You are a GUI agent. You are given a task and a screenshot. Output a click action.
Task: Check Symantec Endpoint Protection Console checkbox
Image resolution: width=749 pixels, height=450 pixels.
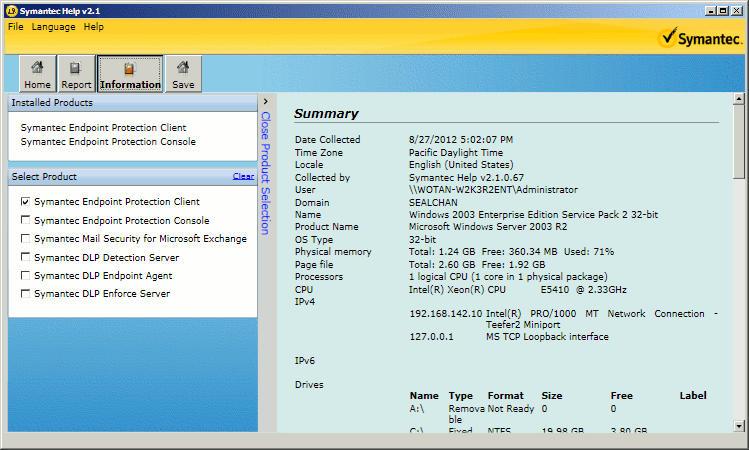click(25, 220)
